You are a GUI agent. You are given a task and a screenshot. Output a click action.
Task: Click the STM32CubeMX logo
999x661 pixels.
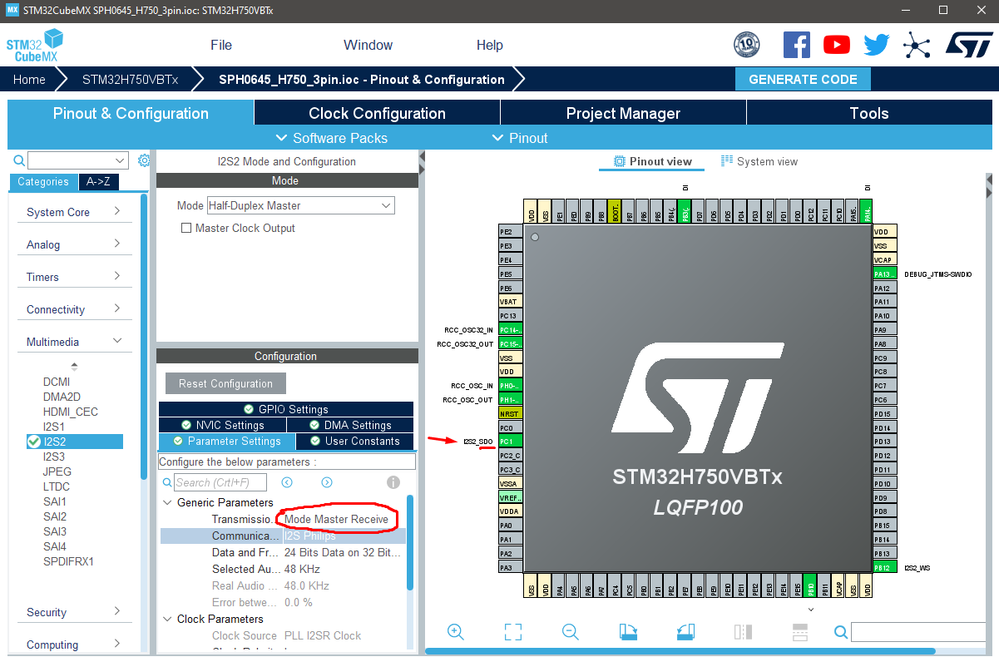35,45
